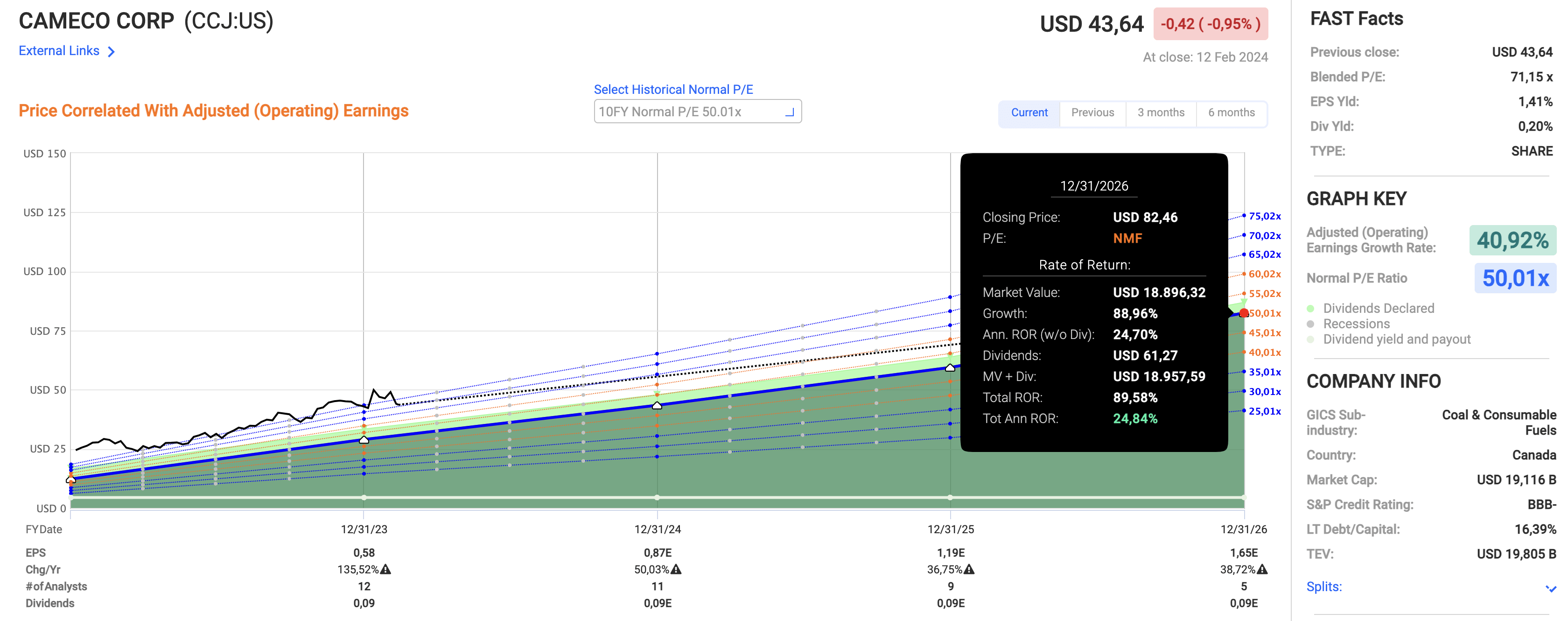The width and height of the screenshot is (1568, 621).
Task: Click Closing Price USD 82,46 in tooltip
Action: [1145, 218]
